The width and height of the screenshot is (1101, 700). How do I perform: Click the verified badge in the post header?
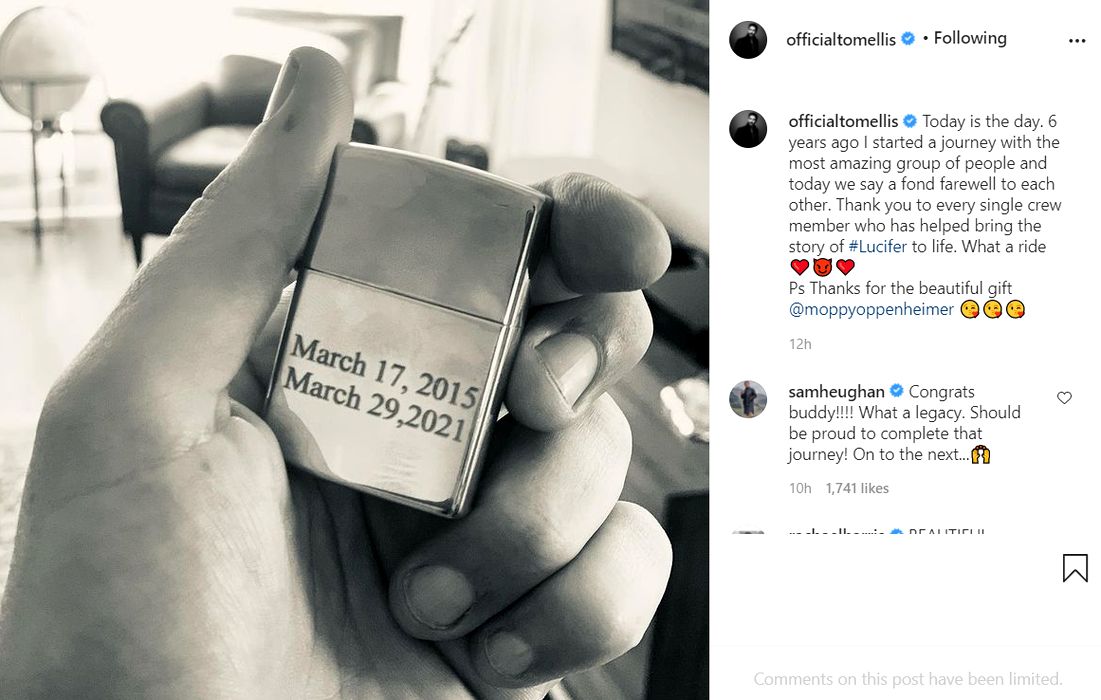[907, 39]
